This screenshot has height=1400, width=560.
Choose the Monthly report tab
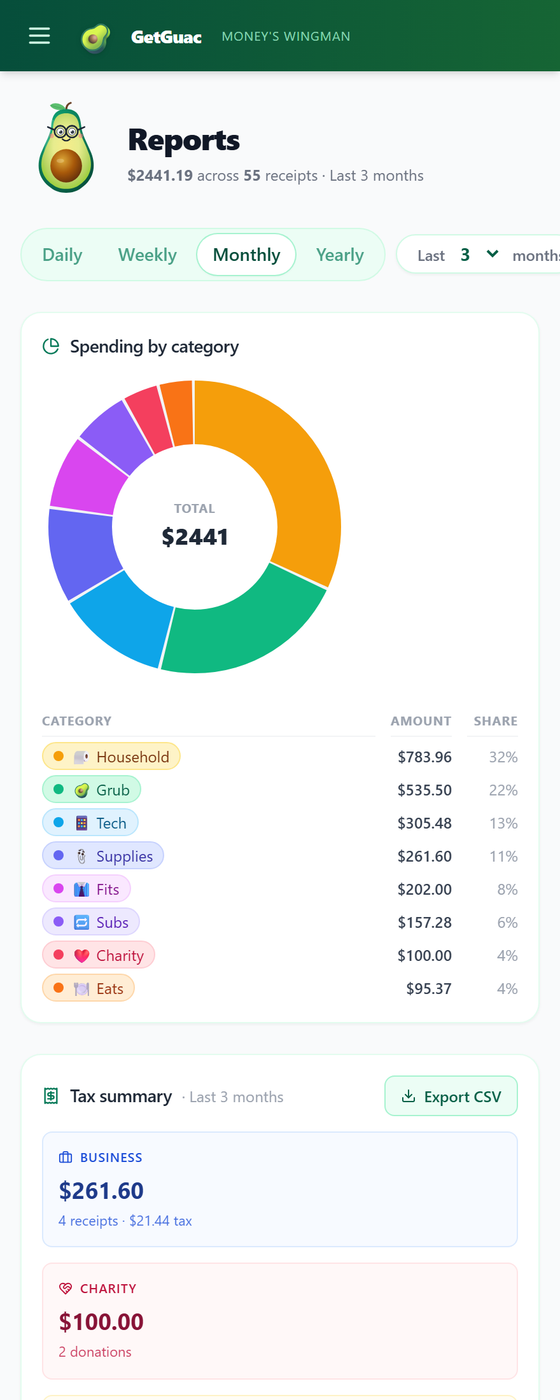[x=246, y=255]
